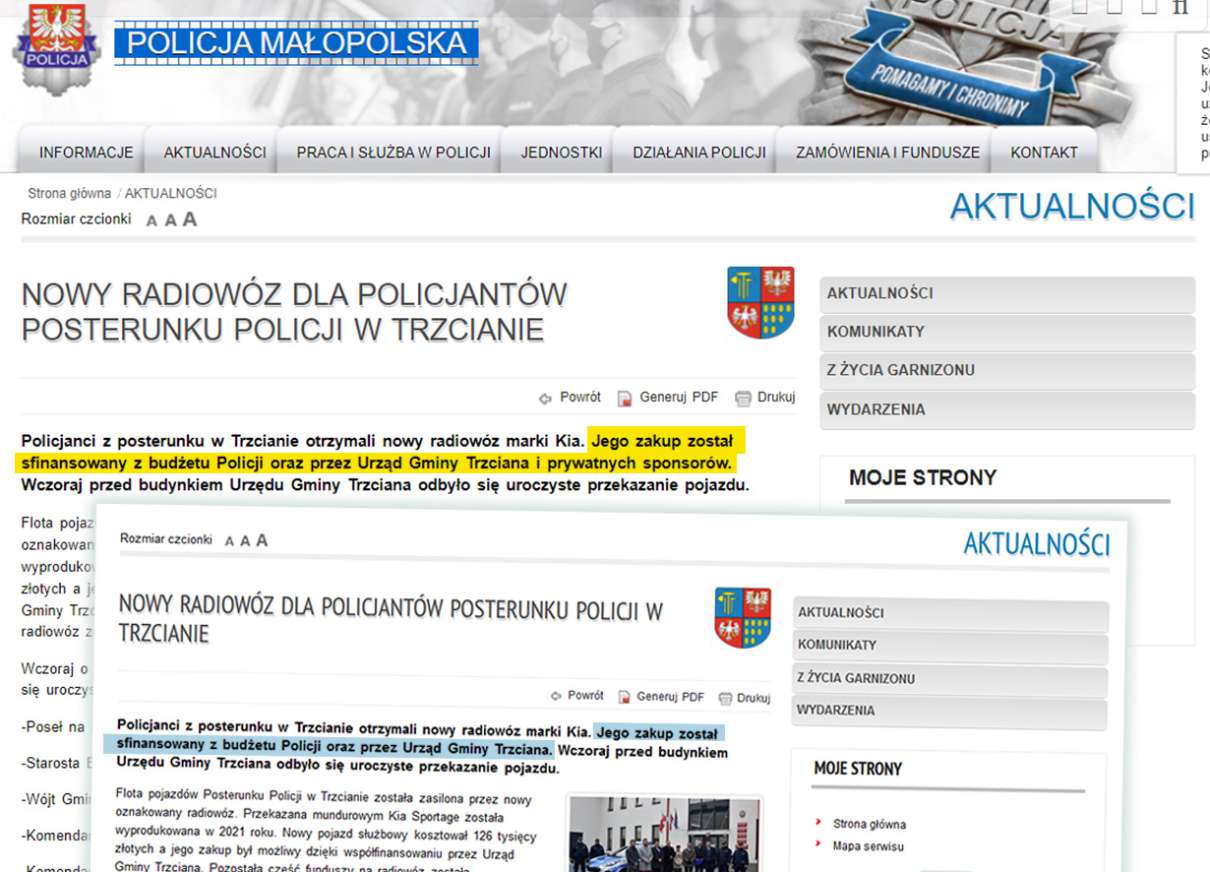This screenshot has height=872, width=1210.
Task: Go to the KONTAKT menu item
Action: click(x=1043, y=153)
